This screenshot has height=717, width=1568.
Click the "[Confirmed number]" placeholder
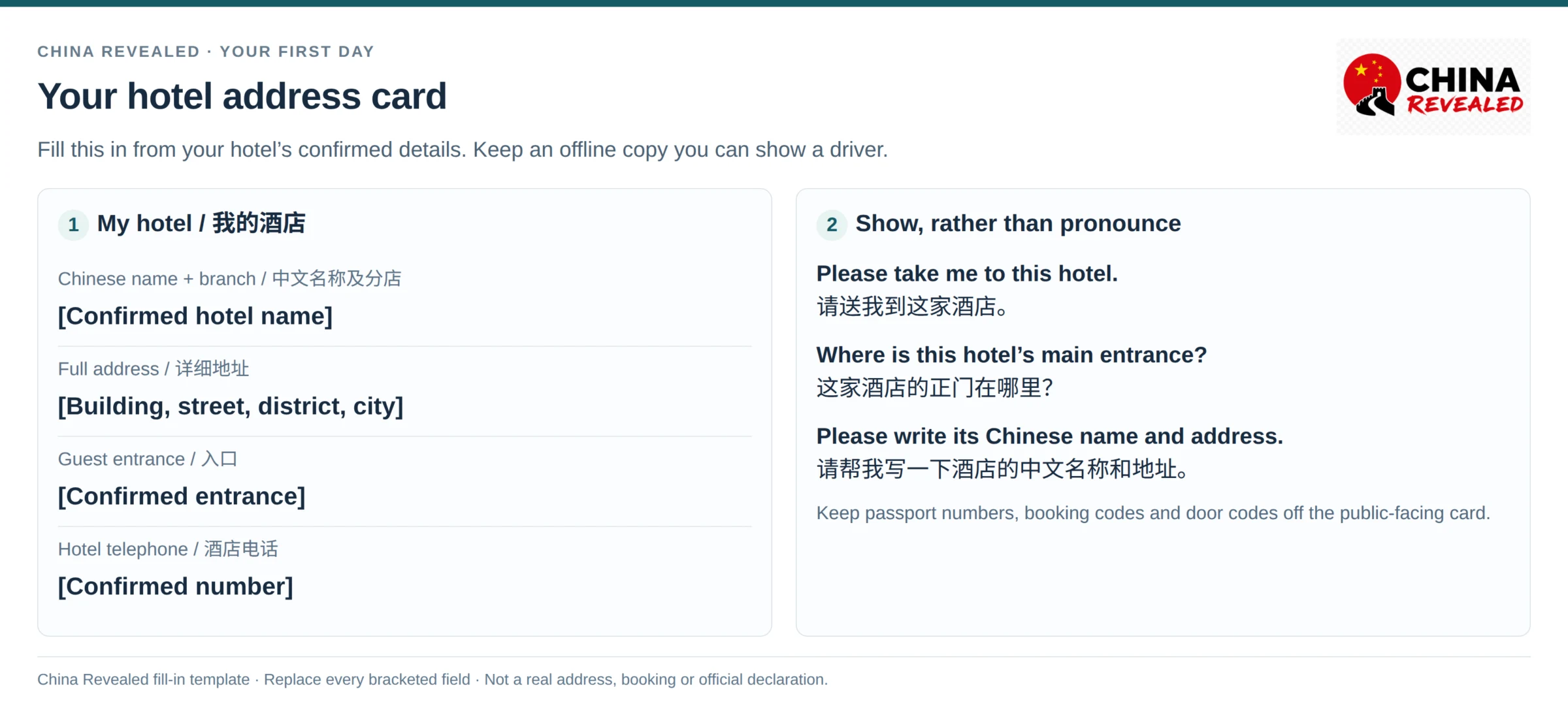click(176, 586)
